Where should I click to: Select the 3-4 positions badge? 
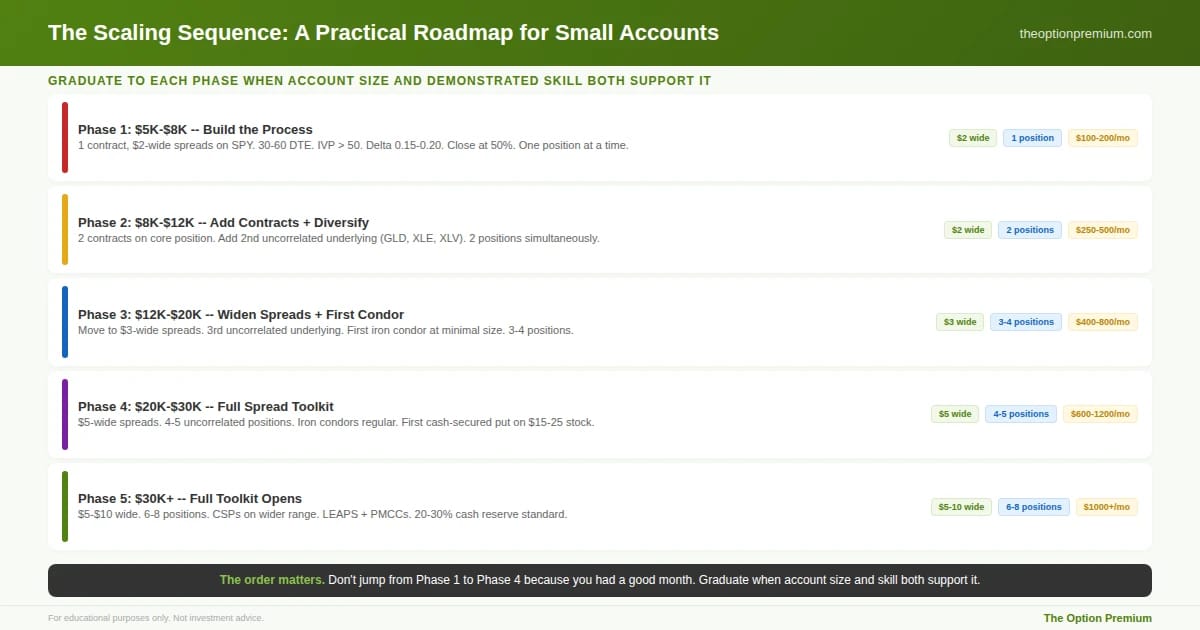[x=1026, y=322]
